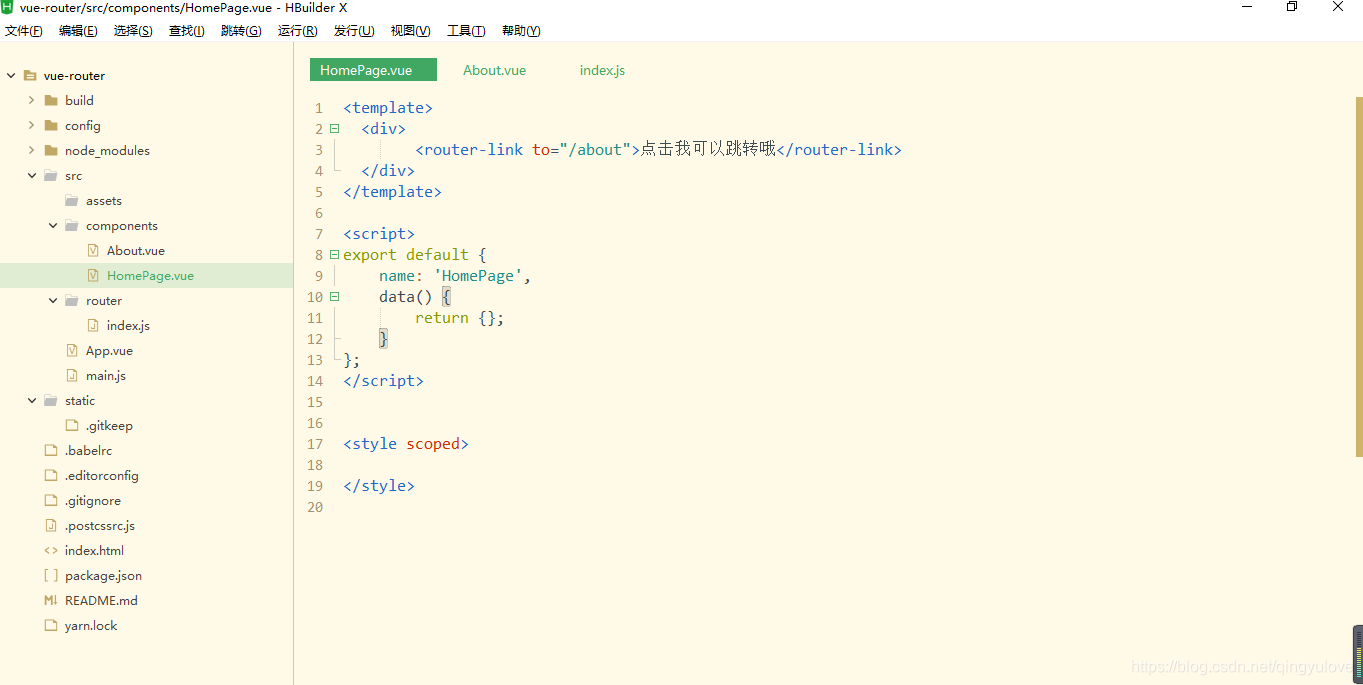The height and width of the screenshot is (685, 1363).
Task: Open yarn.lock in the file tree
Action: 91,625
